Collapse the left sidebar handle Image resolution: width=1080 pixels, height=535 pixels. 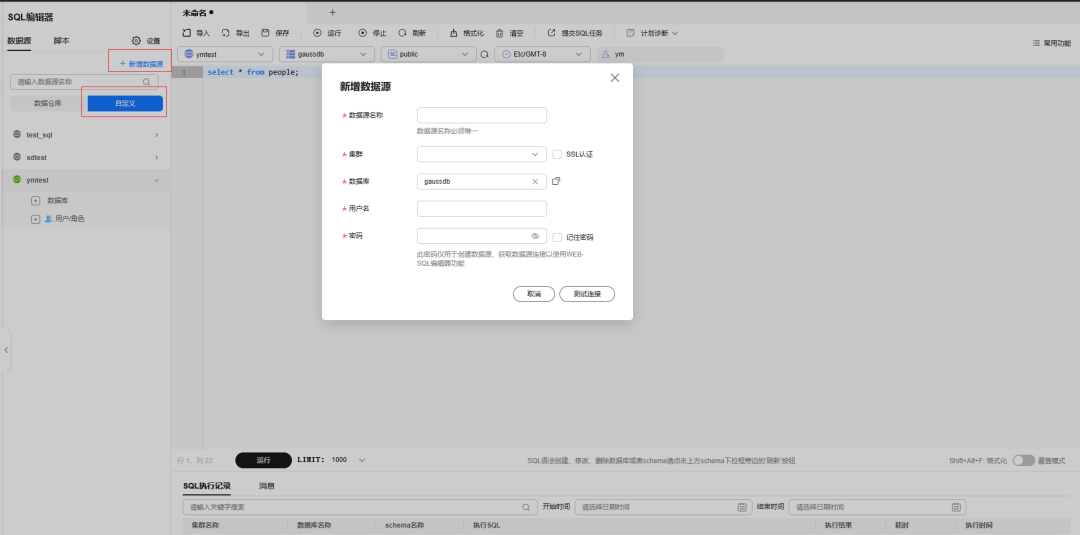(6, 350)
